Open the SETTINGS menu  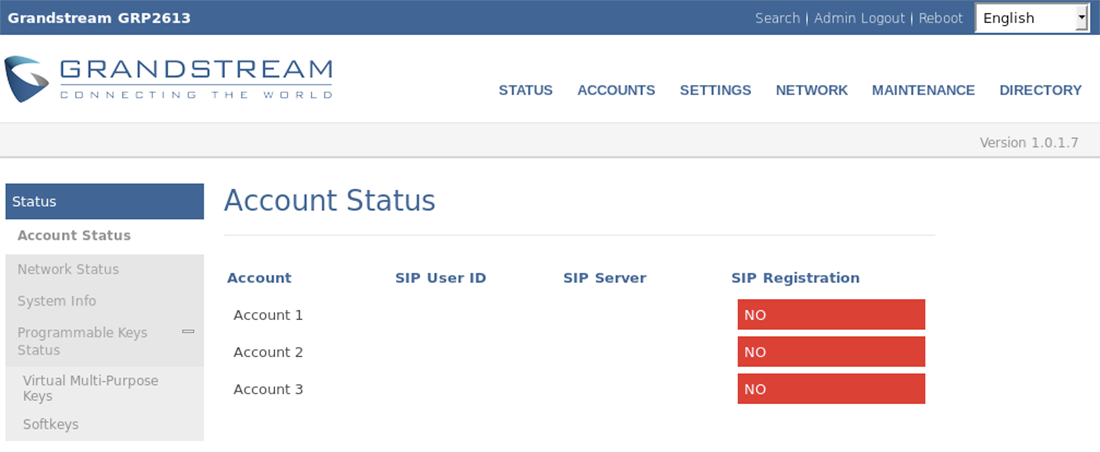715,90
